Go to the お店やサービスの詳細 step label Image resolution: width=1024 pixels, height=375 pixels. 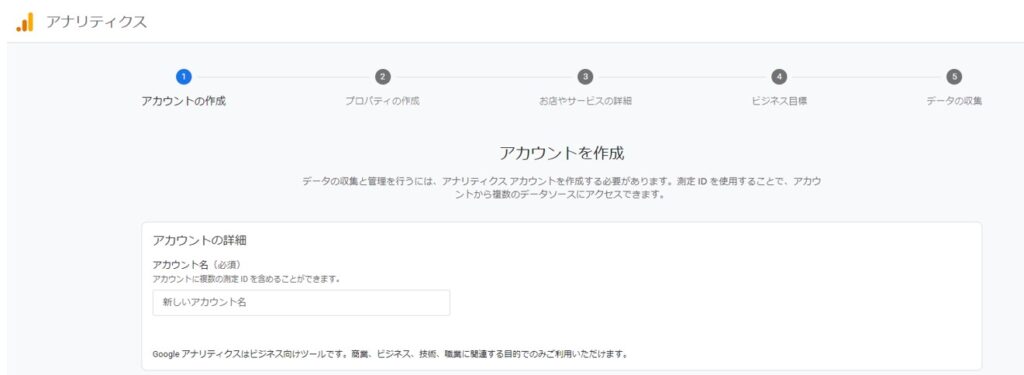(x=585, y=101)
